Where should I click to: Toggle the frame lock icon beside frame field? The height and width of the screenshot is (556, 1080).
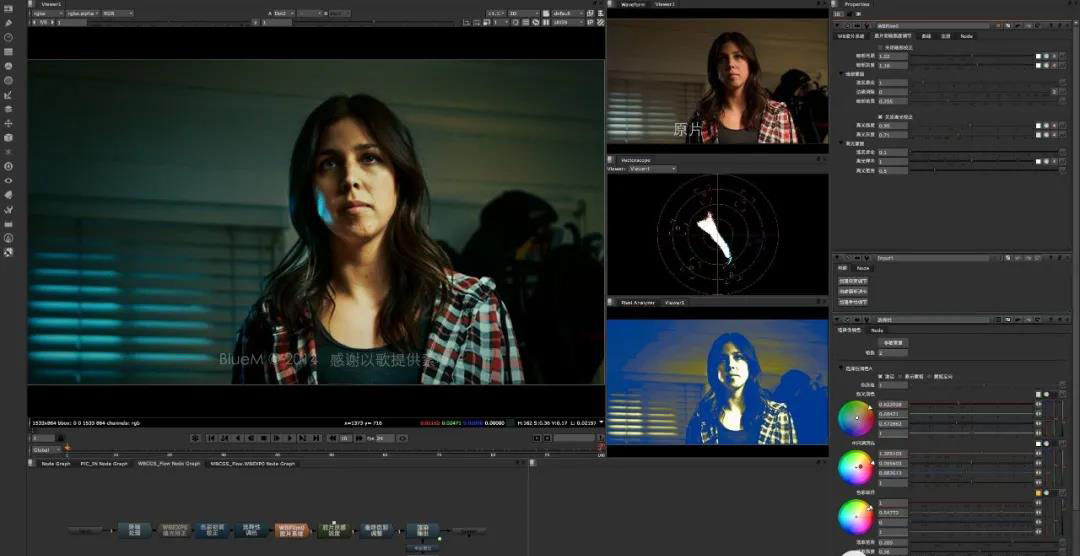[60, 438]
